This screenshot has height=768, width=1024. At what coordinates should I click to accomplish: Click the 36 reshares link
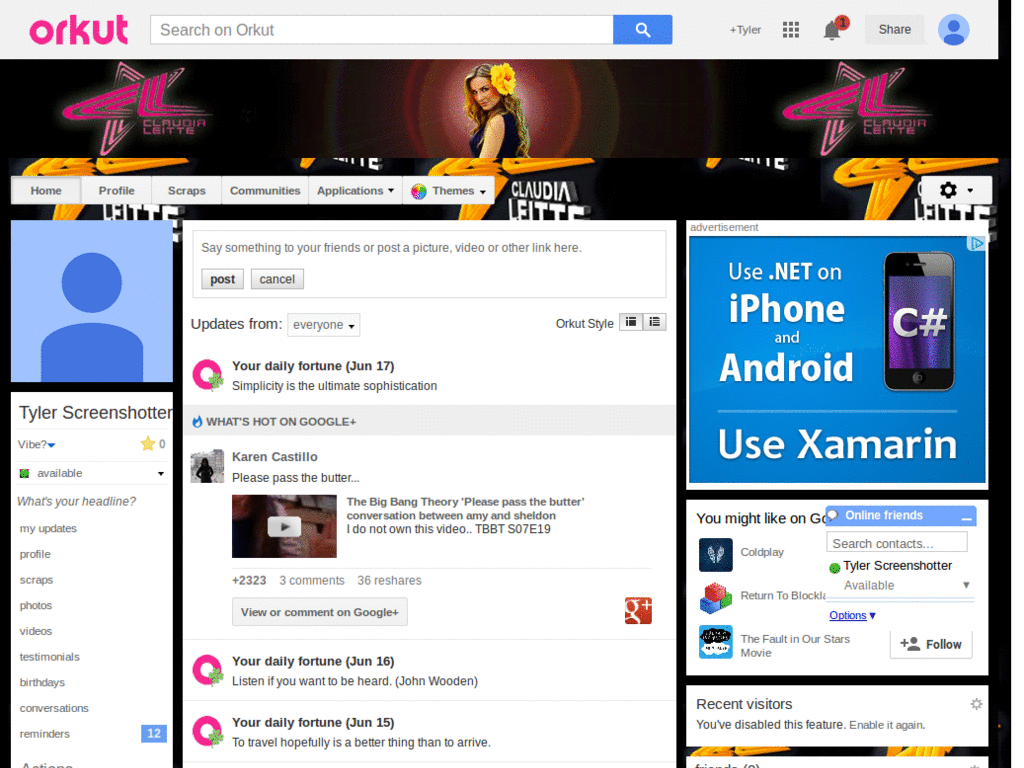[x=389, y=581]
